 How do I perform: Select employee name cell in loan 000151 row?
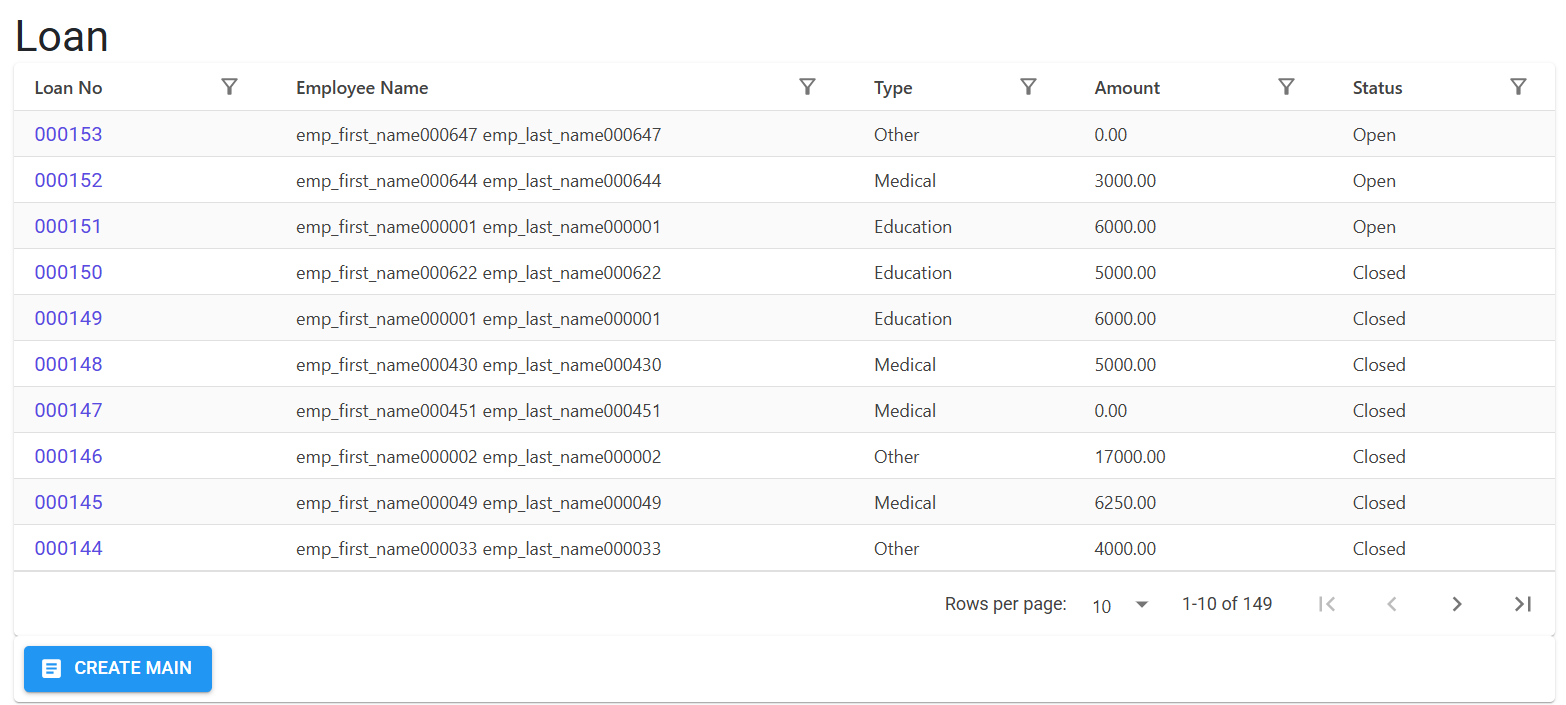click(479, 227)
